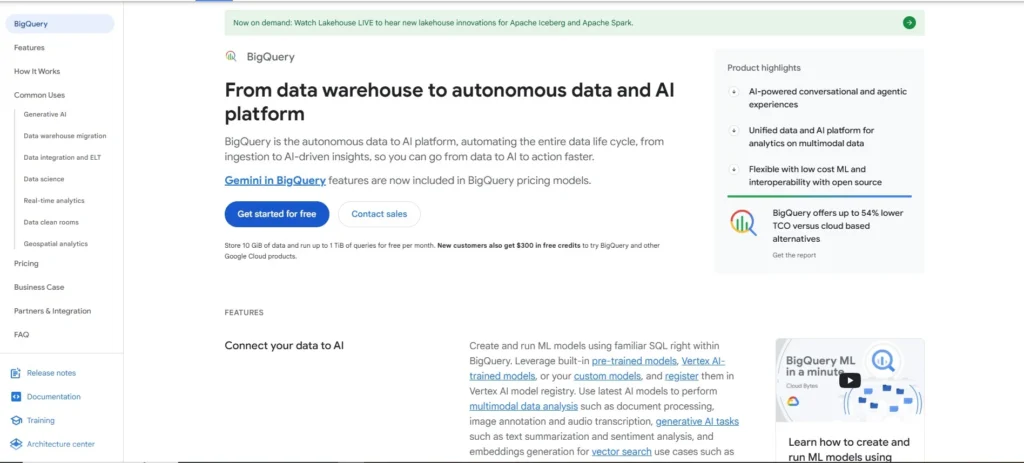The height and width of the screenshot is (463, 1024).
Task: Select Data integration and ELT sub-item
Action: click(x=62, y=157)
